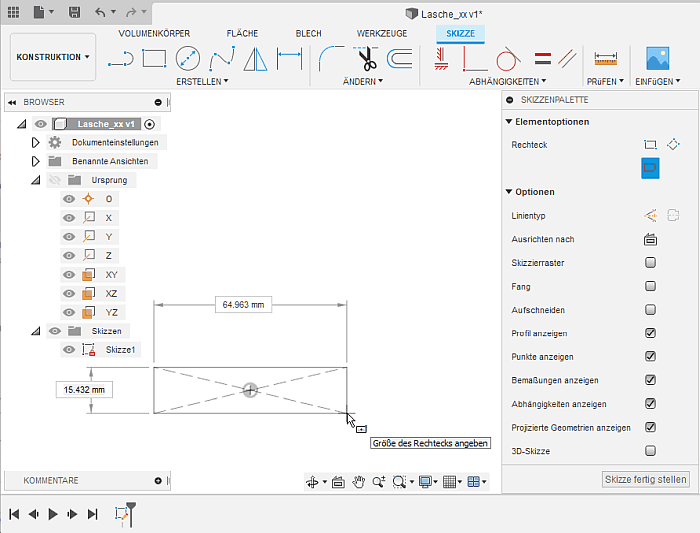Enable the 3D-Skizze checkbox
The image size is (700, 533).
pos(650,451)
